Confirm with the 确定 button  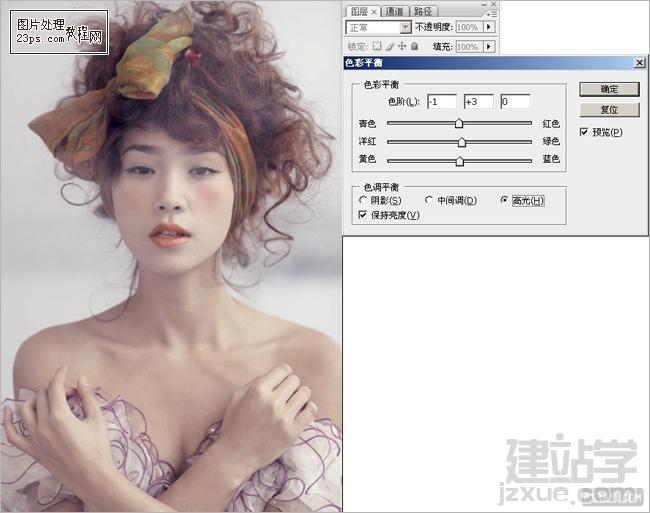click(x=609, y=90)
